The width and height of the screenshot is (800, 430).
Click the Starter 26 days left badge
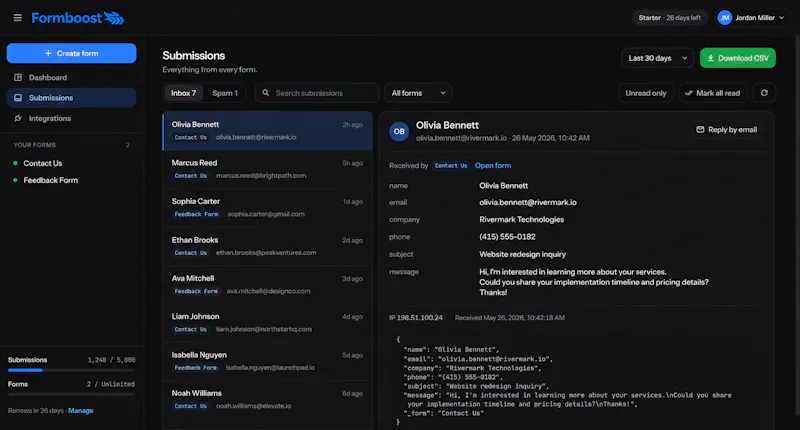pyautogui.click(x=669, y=18)
